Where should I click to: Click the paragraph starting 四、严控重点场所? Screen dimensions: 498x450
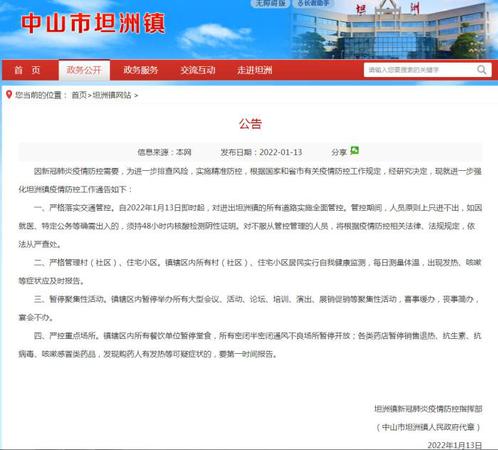[250, 345]
